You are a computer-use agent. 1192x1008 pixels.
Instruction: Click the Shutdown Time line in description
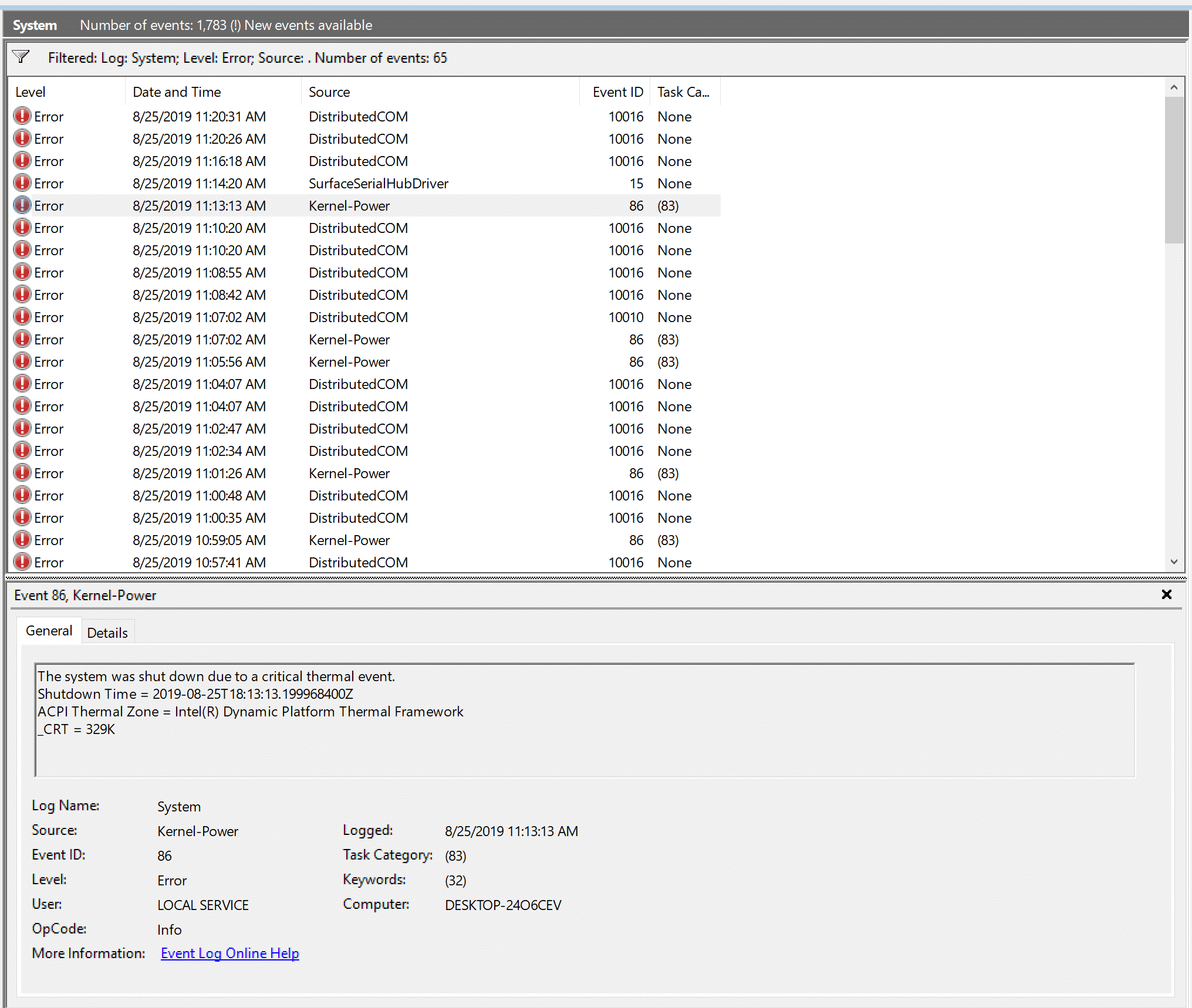point(195,694)
